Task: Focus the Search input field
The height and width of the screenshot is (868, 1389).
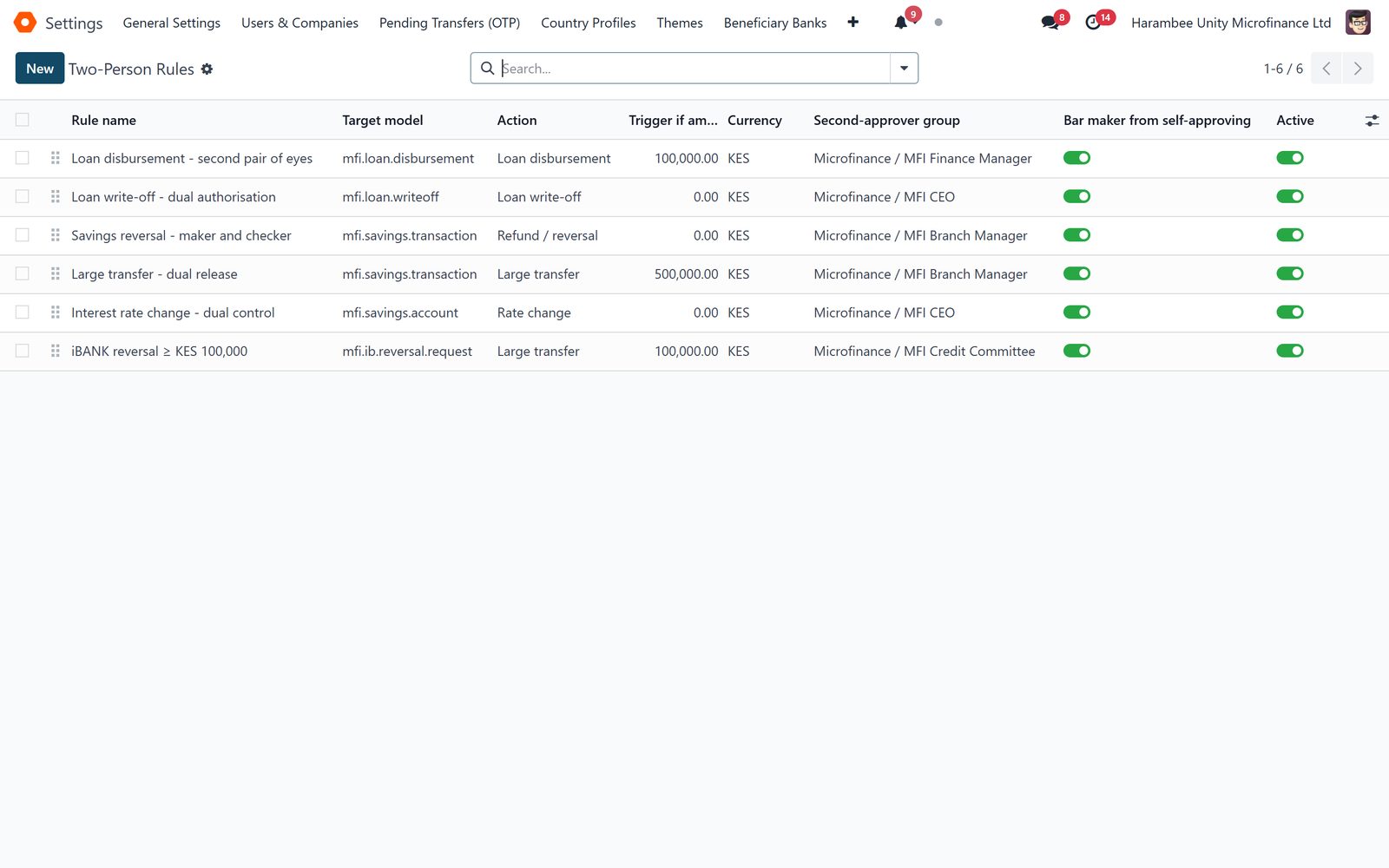Action: coord(694,69)
